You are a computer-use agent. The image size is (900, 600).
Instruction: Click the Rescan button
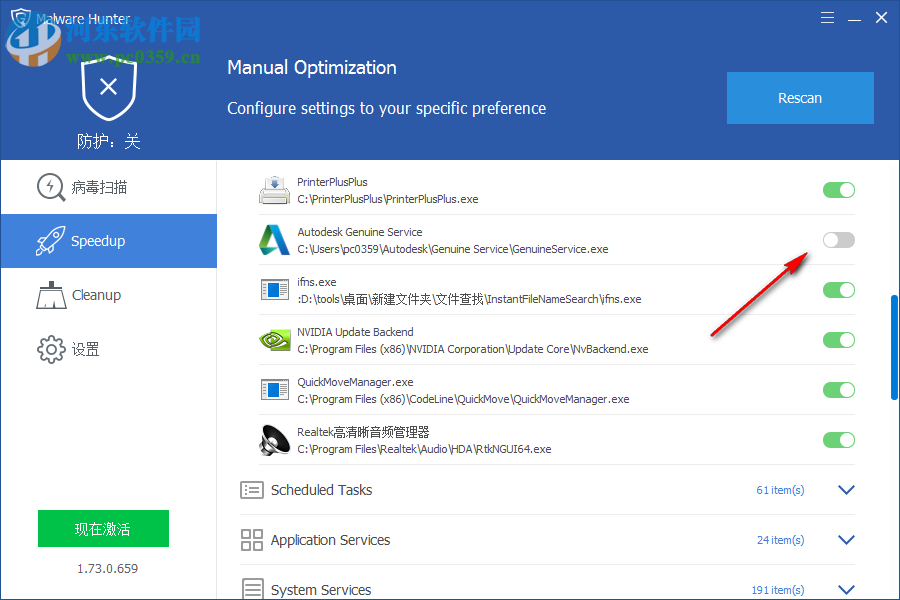(x=799, y=98)
